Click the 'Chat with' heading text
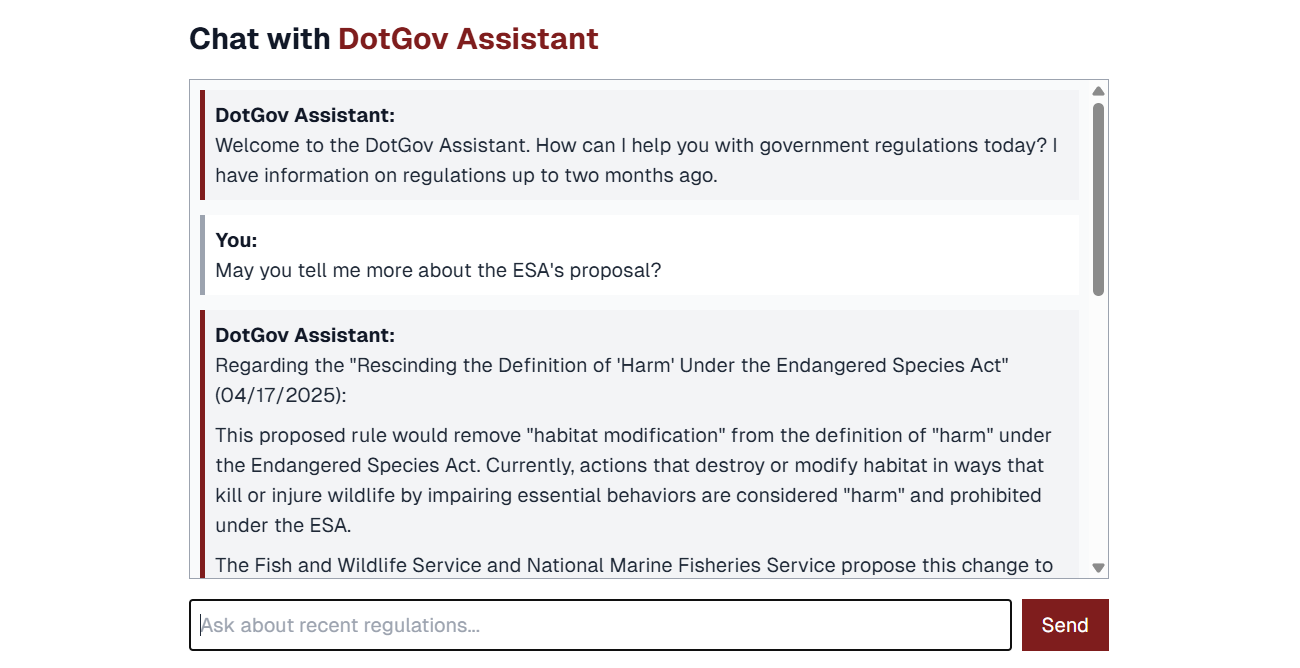 coord(259,39)
